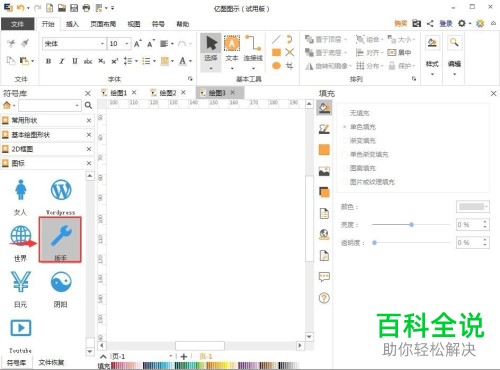Select 图片或纹理填充 option
Viewport: 500px width, 370px height.
click(x=369, y=182)
